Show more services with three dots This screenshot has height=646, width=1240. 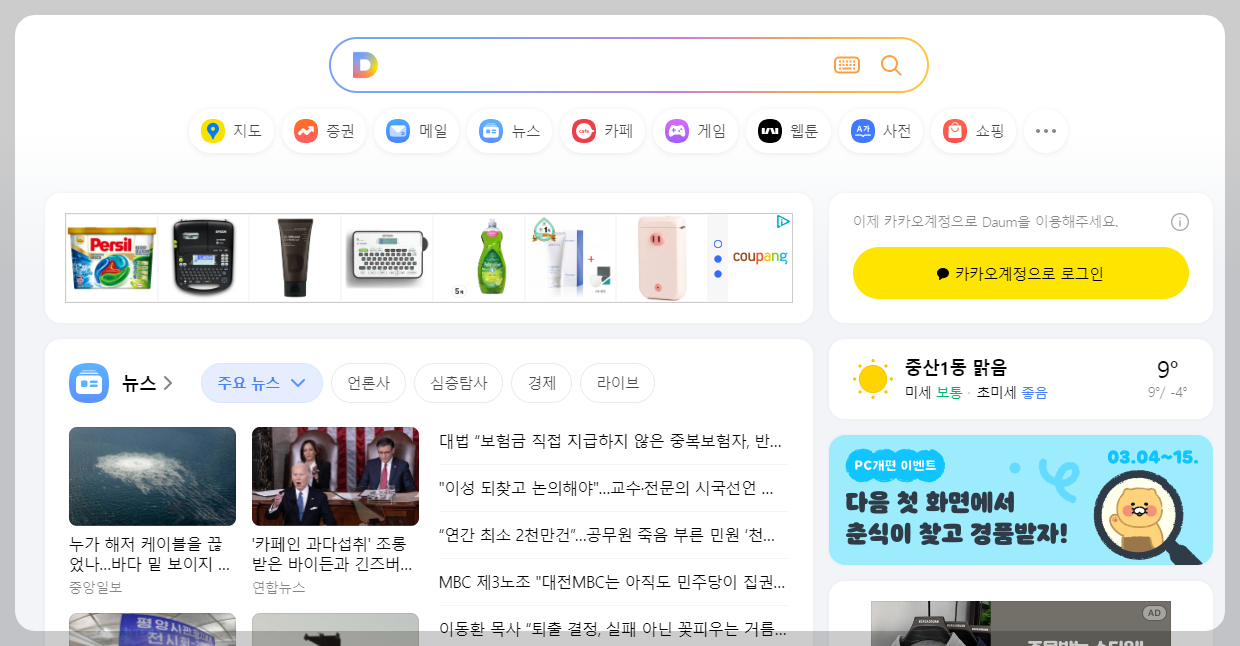tap(1046, 131)
